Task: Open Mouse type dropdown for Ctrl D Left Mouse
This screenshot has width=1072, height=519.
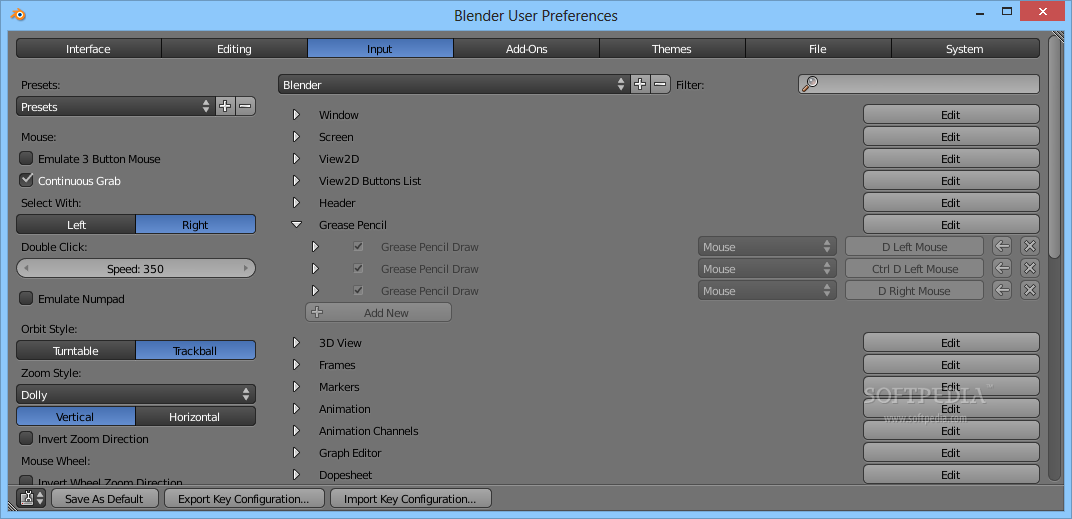Action: coord(767,269)
